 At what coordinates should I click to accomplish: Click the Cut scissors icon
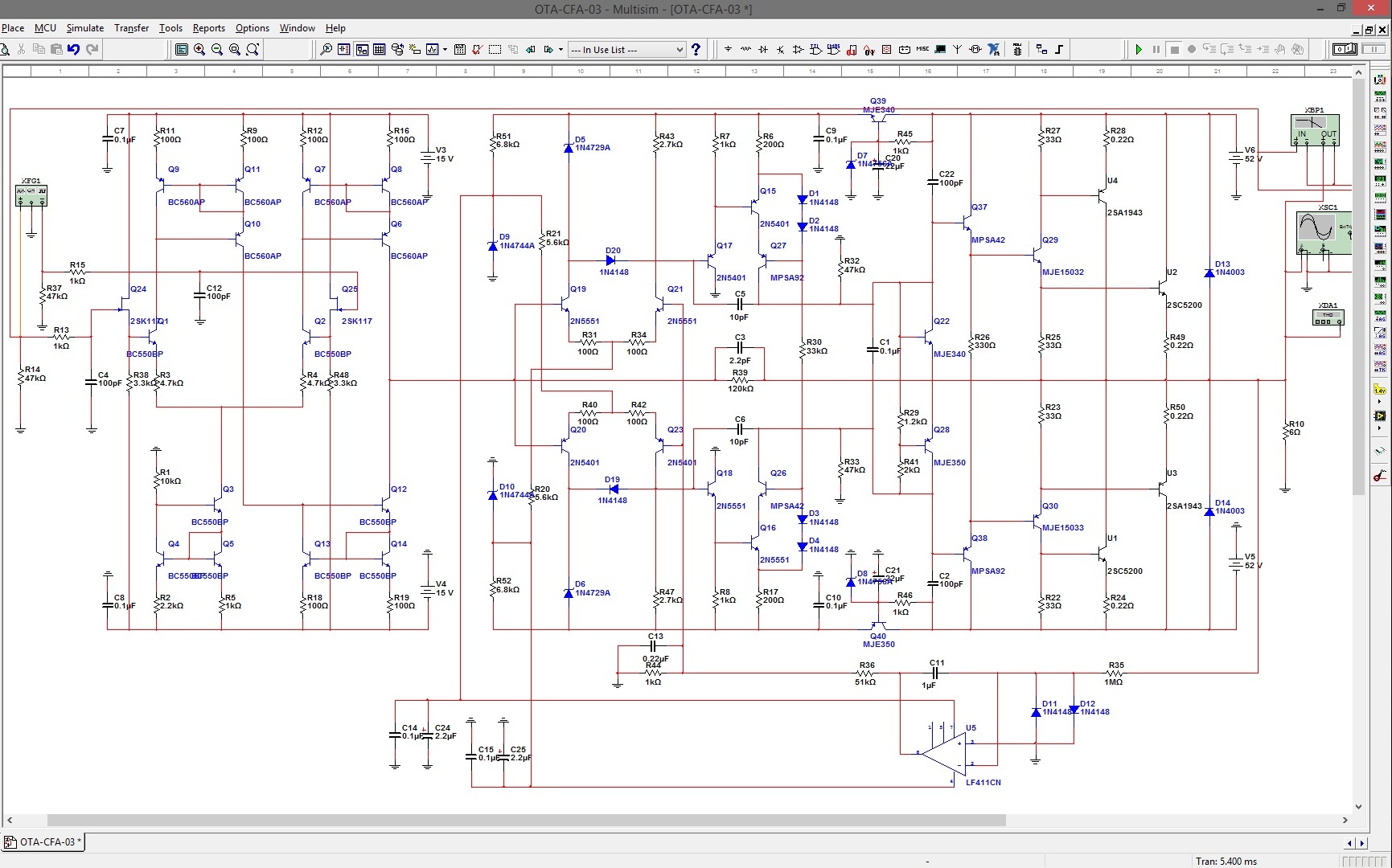coord(21,50)
